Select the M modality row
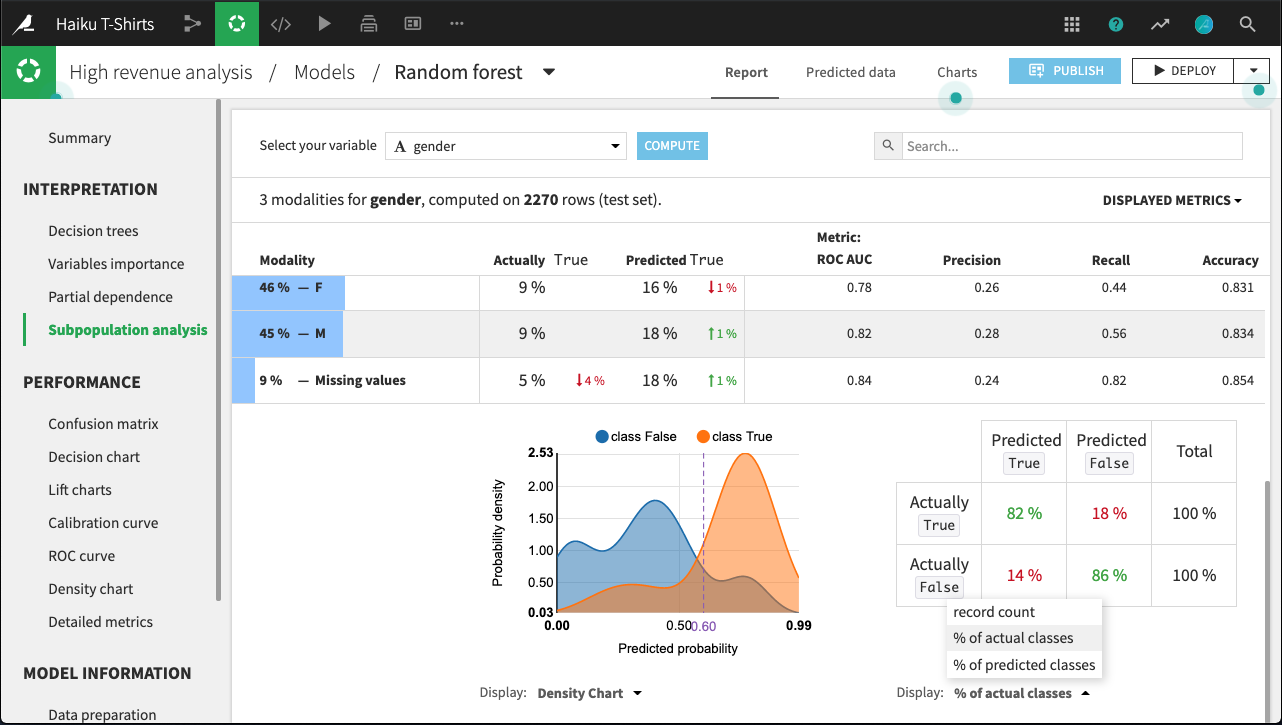 point(748,334)
